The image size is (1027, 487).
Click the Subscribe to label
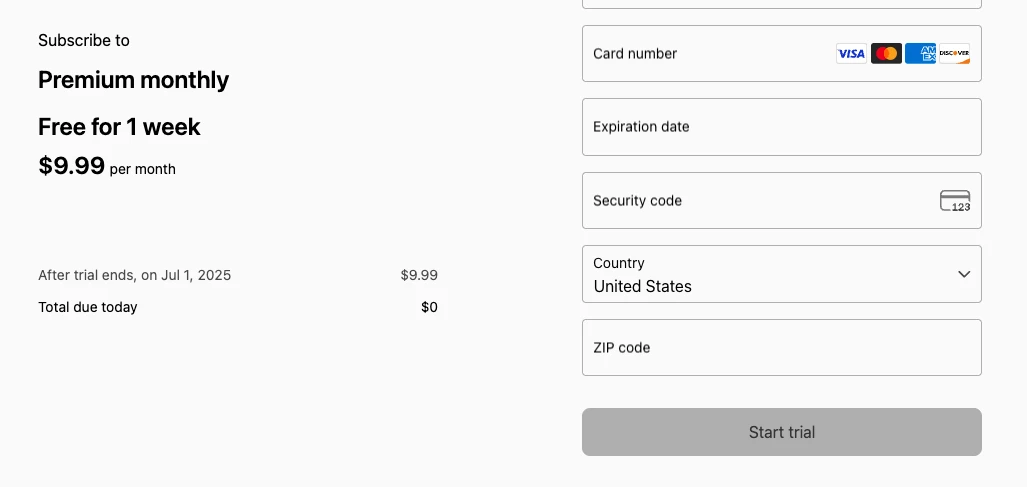pos(84,41)
